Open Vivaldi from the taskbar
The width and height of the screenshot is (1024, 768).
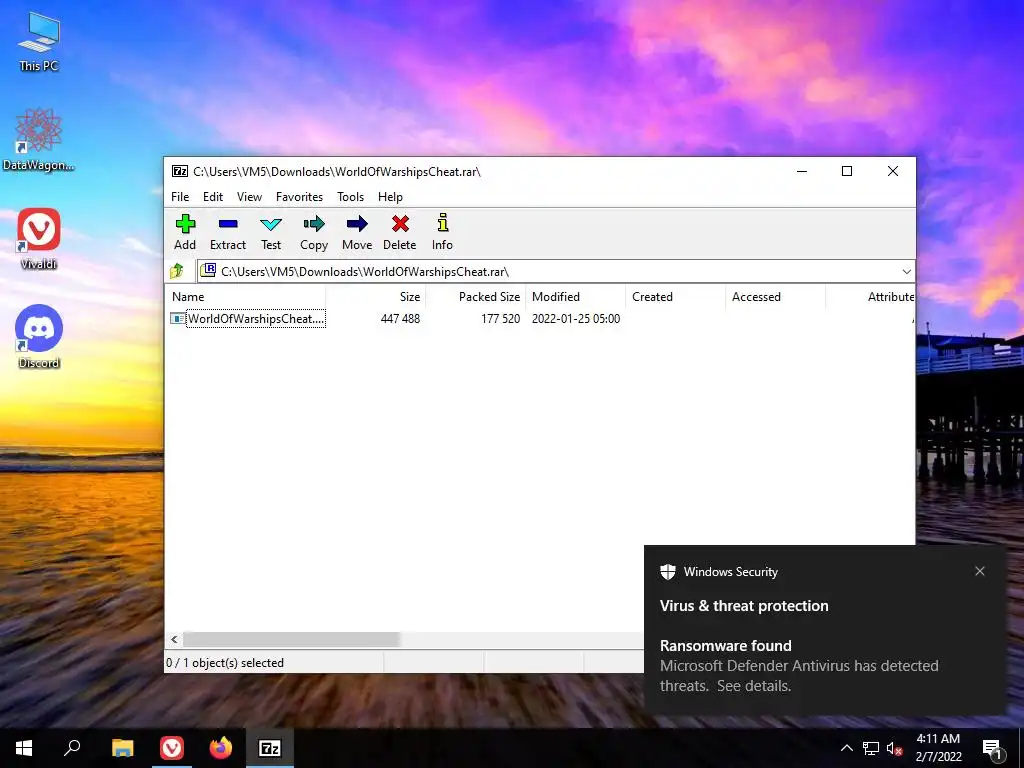click(172, 748)
